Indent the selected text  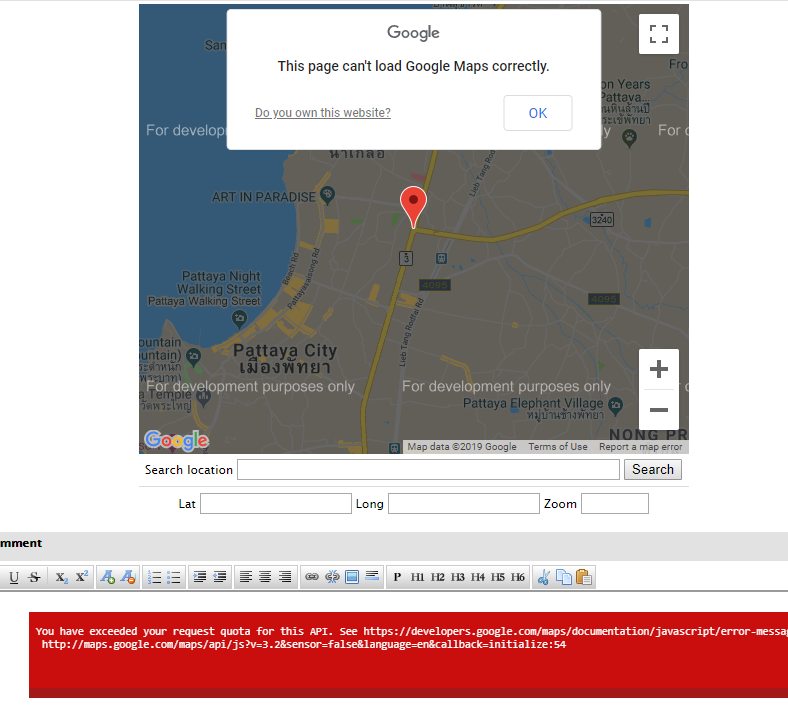[200, 577]
